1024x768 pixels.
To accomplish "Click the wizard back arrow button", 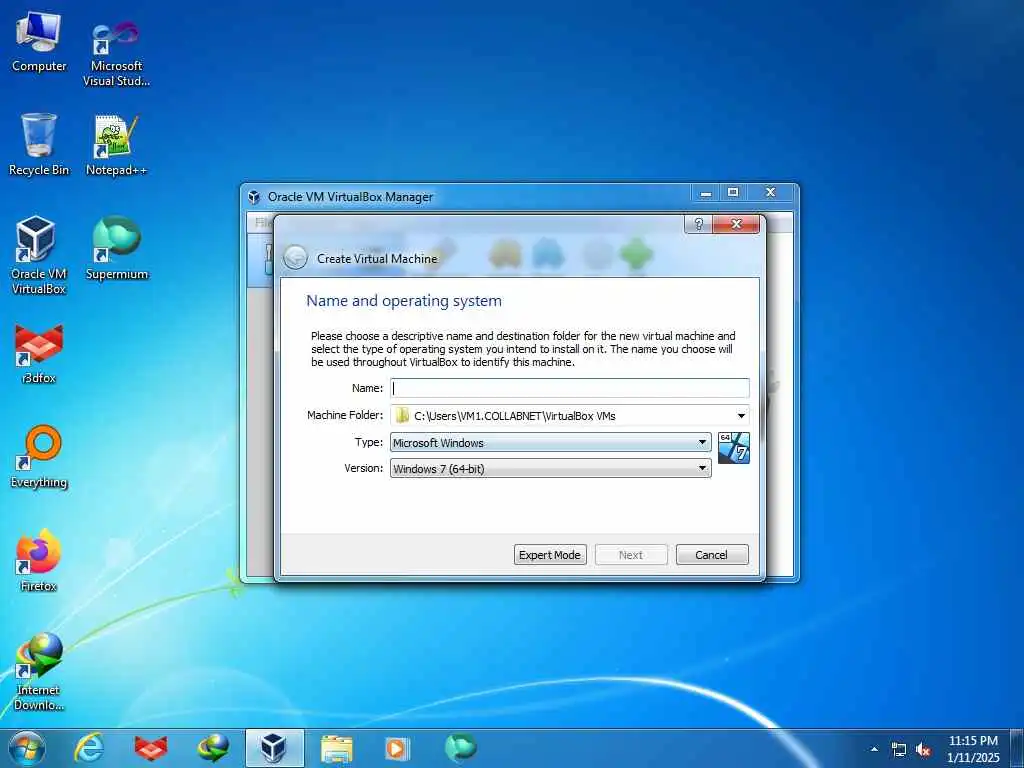I will (295, 258).
